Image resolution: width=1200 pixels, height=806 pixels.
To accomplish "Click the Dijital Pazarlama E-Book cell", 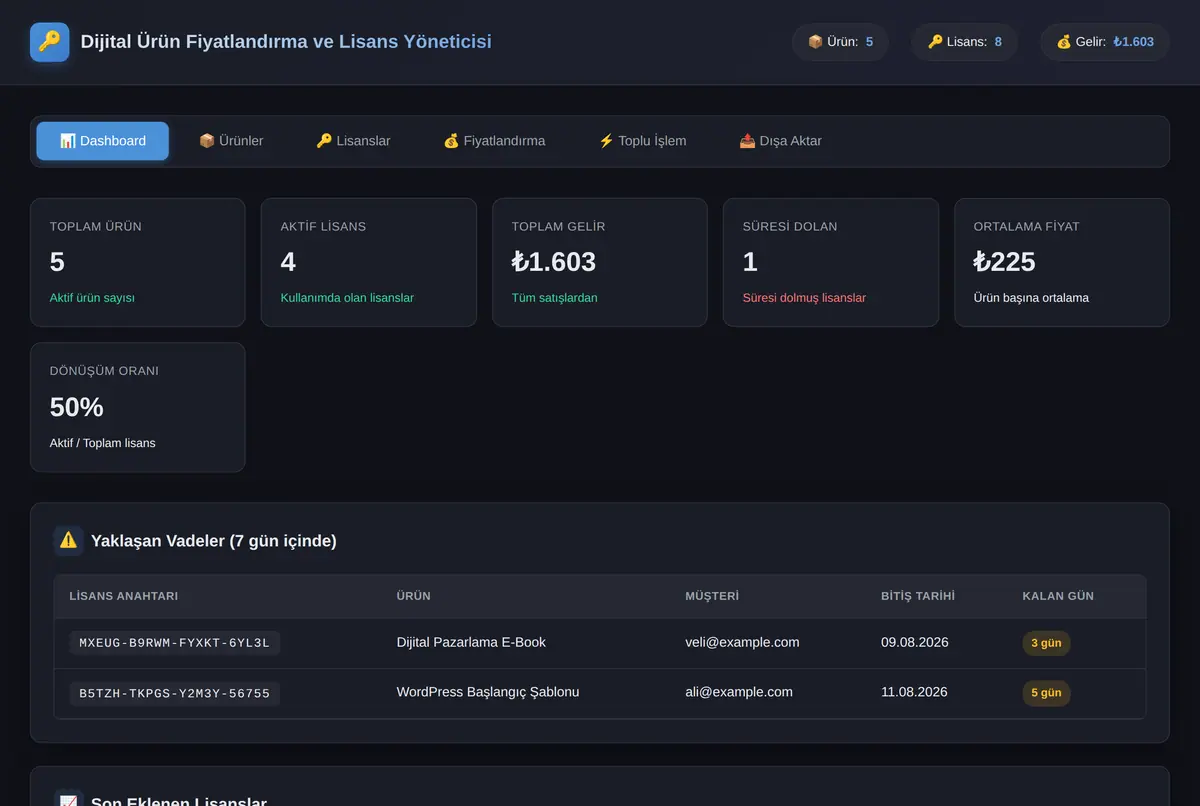I will coord(471,642).
